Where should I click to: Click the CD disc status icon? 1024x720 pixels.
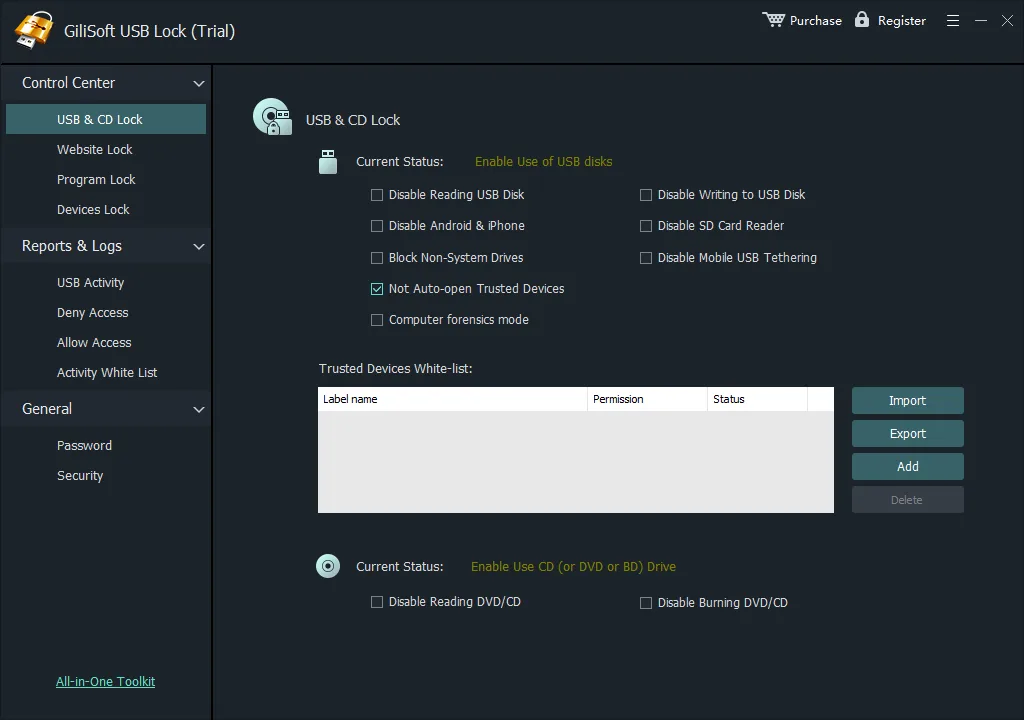click(328, 566)
